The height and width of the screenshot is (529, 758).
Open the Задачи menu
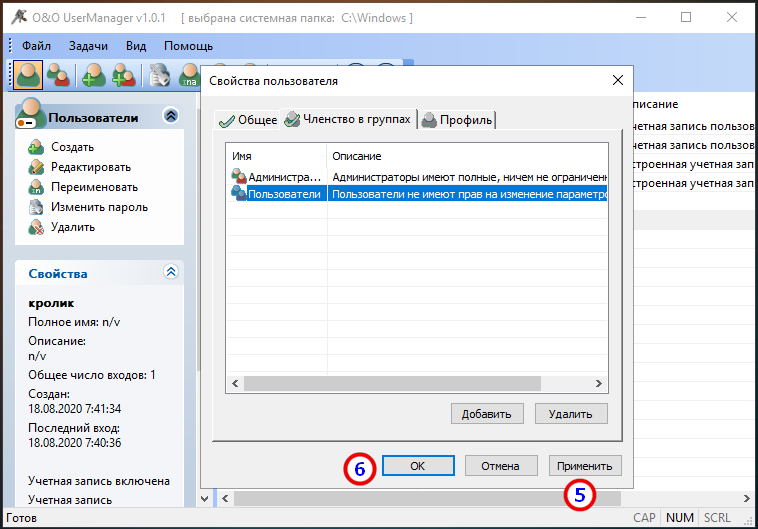[x=88, y=46]
